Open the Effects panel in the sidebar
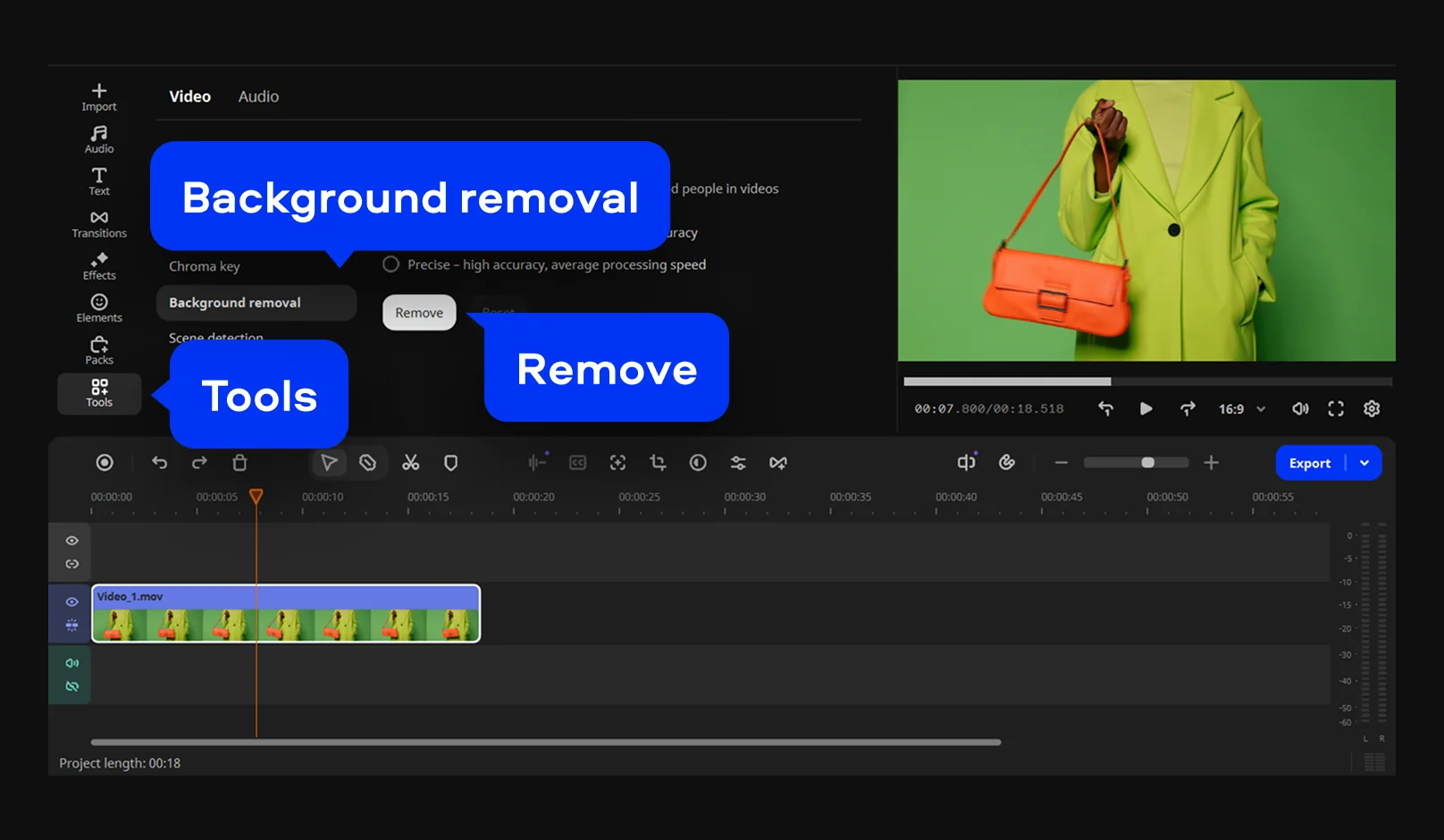The height and width of the screenshot is (840, 1444). point(99,266)
